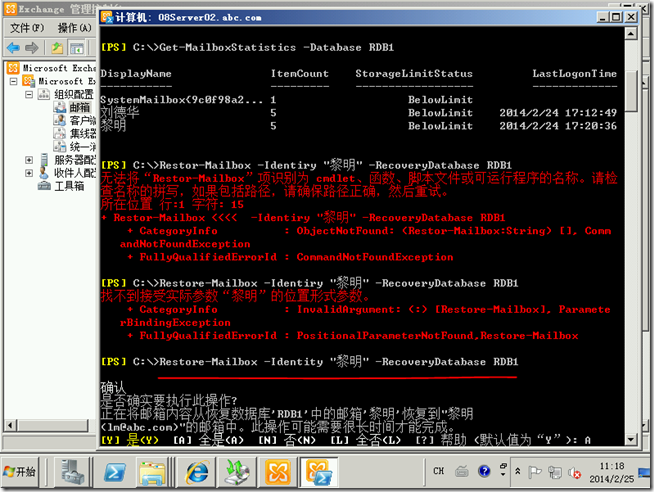The image size is (654, 492).
Task: Launch Internet Explorer from the taskbar
Action: [196, 472]
